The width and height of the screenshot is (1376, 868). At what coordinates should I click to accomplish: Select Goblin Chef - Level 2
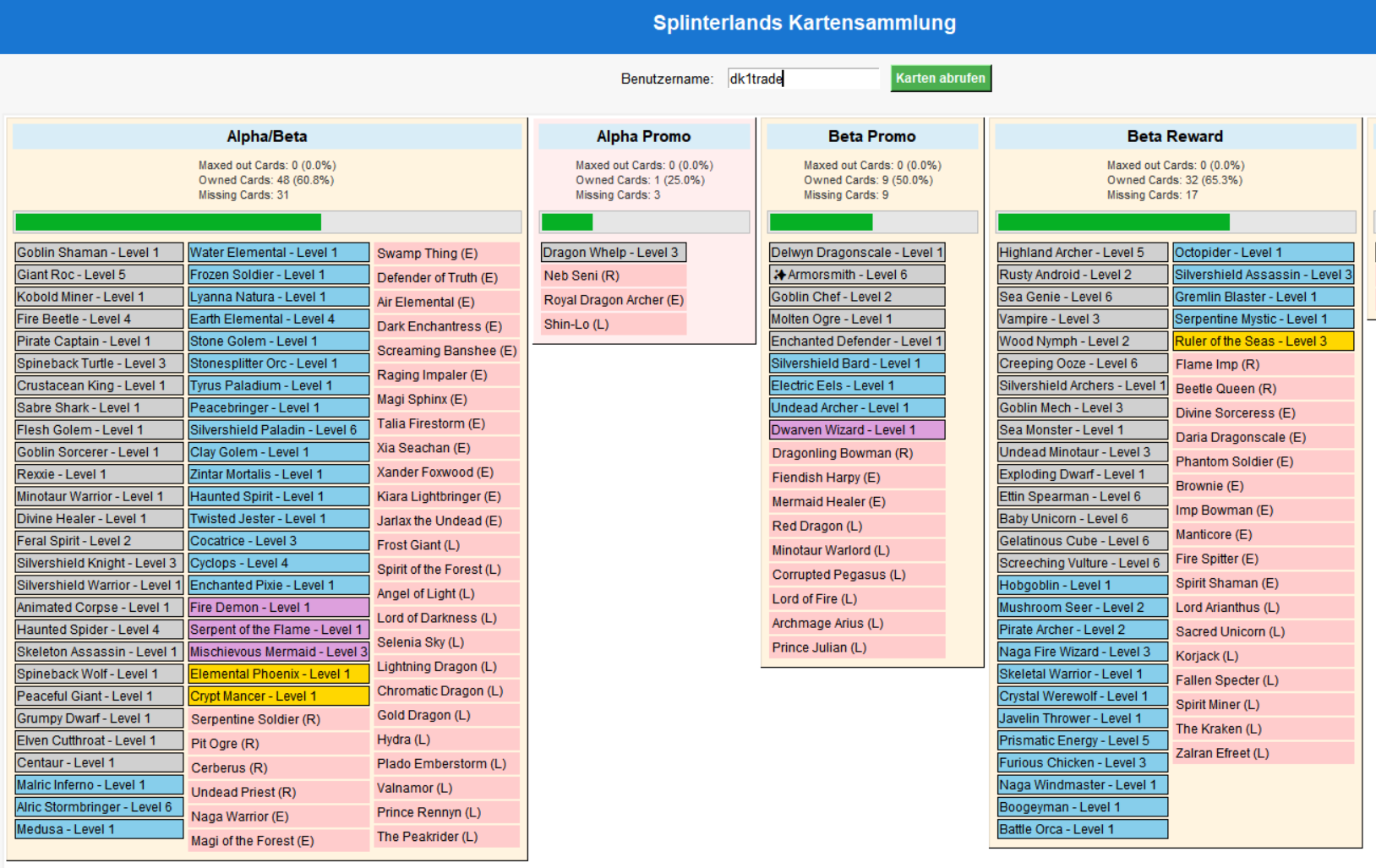point(857,297)
